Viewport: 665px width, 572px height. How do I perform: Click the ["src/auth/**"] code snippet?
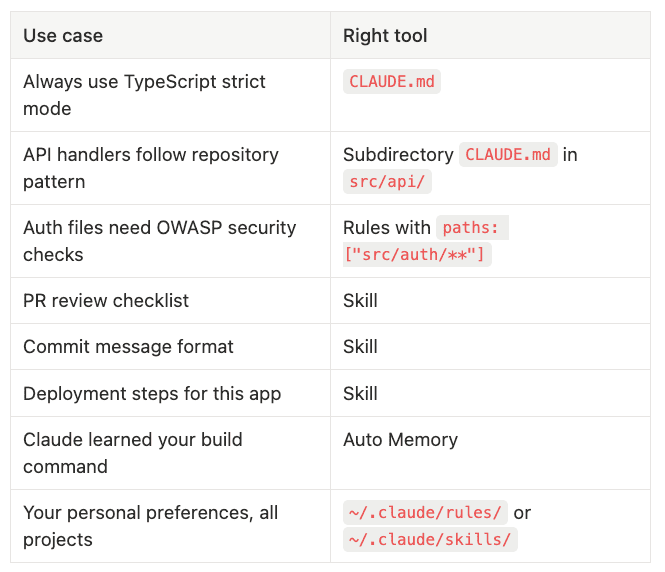coord(417,254)
